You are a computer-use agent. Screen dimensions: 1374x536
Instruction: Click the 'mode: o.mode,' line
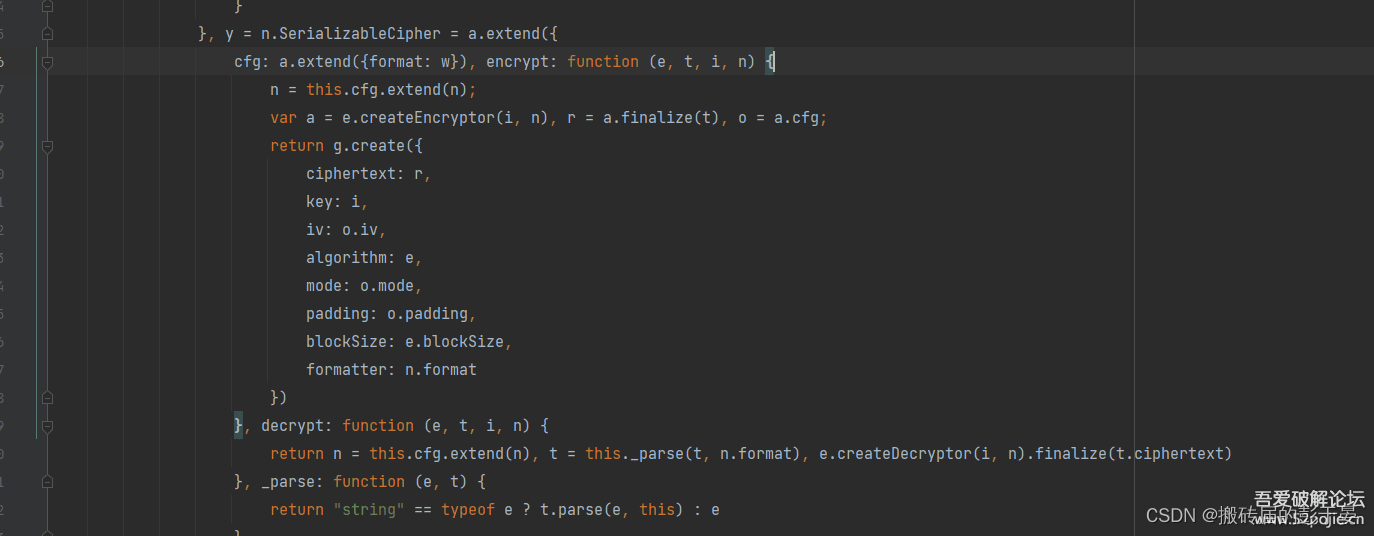(364, 286)
